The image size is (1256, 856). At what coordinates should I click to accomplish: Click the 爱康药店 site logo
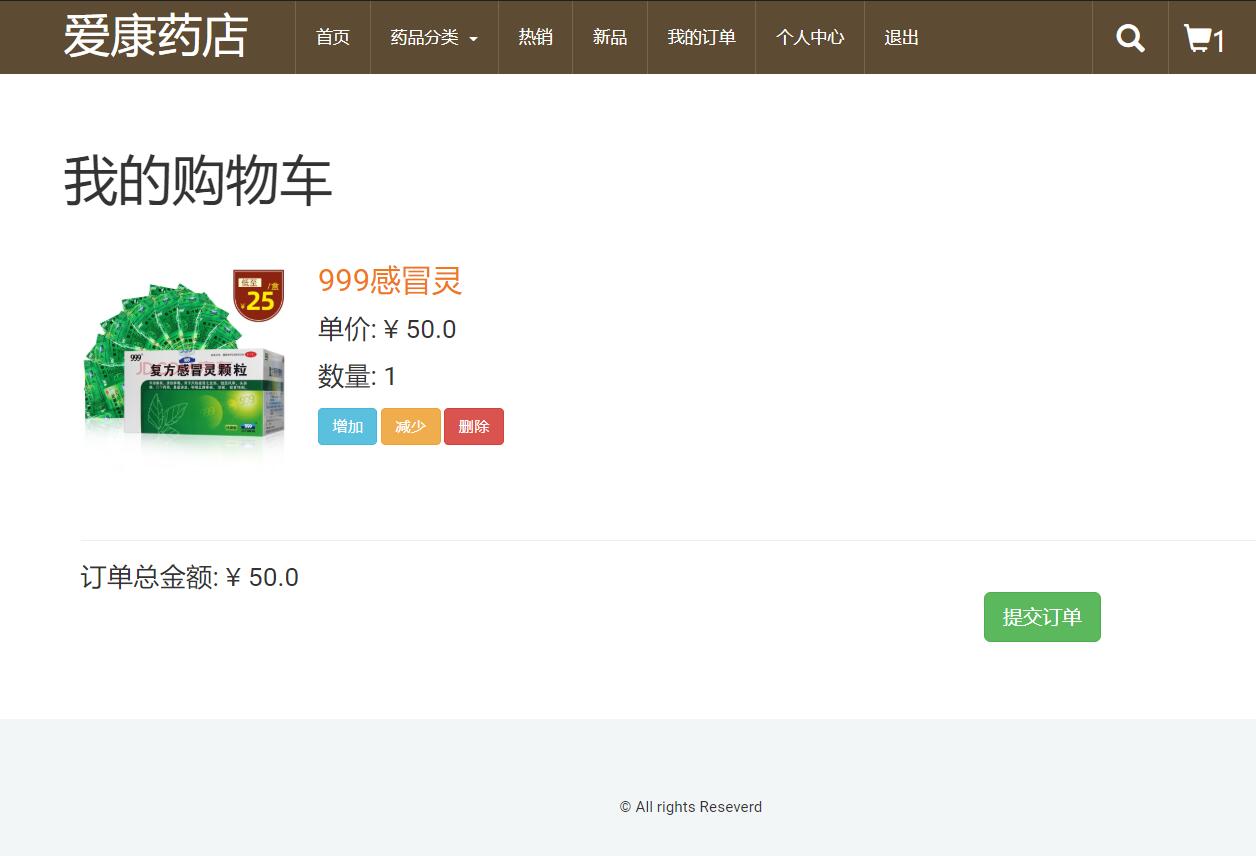pos(155,37)
